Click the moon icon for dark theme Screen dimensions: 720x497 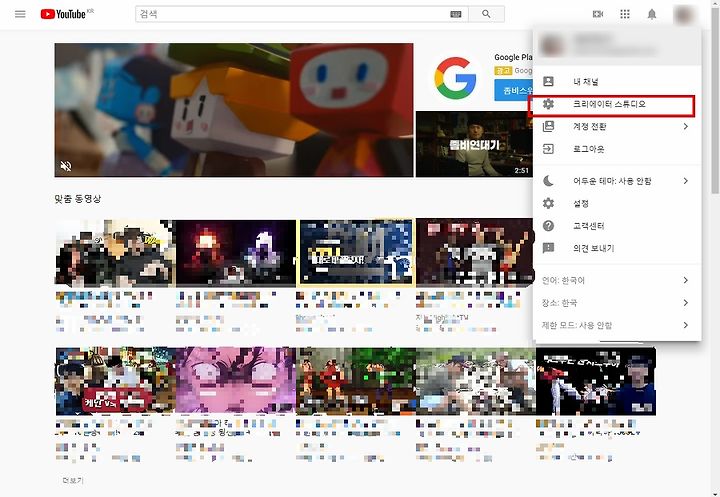548,181
